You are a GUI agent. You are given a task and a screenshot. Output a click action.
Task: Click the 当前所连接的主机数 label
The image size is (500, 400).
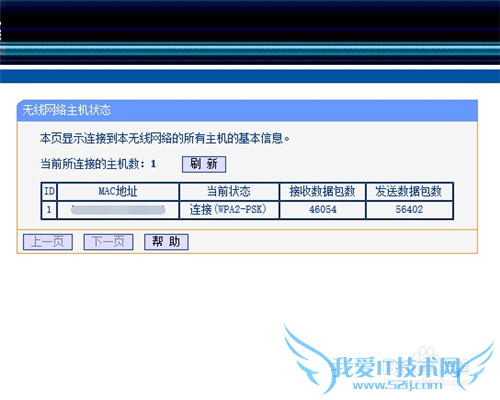click(93, 164)
